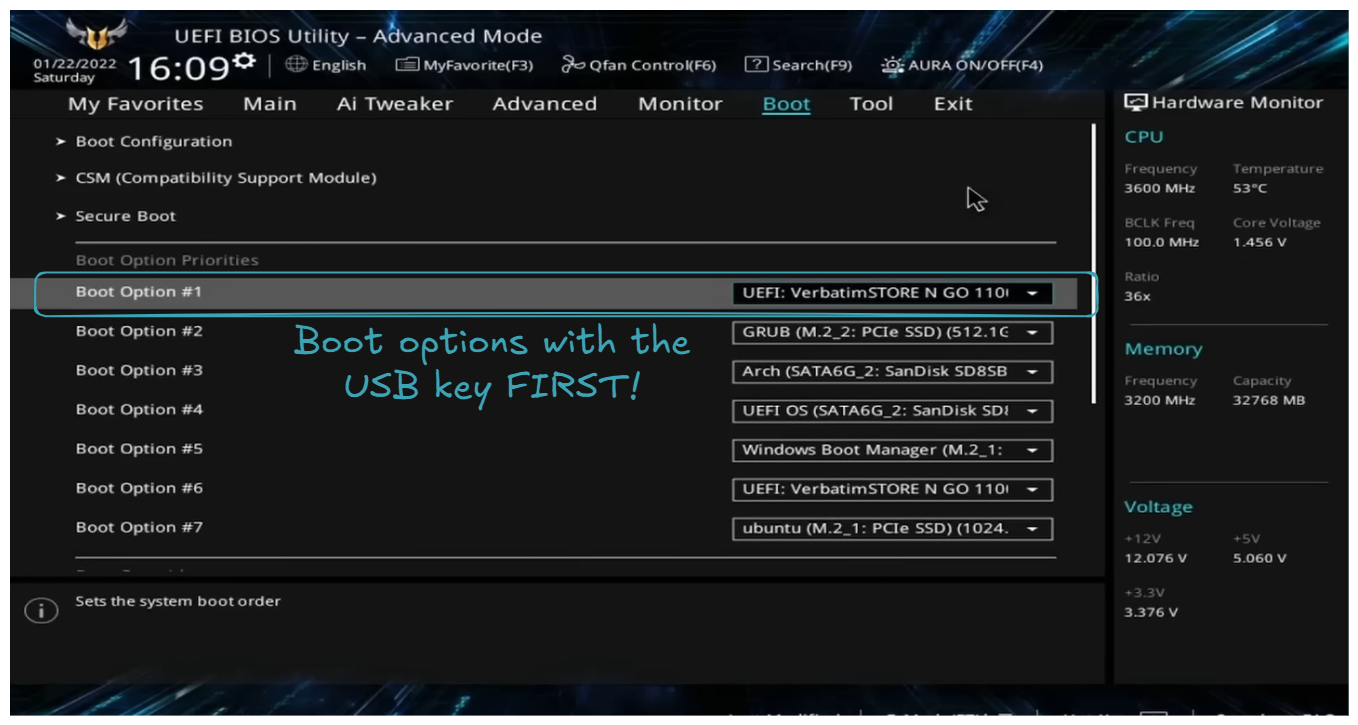Image resolution: width=1358 pixels, height=725 pixels.
Task: Click the info icon in help area
Action: point(41,611)
